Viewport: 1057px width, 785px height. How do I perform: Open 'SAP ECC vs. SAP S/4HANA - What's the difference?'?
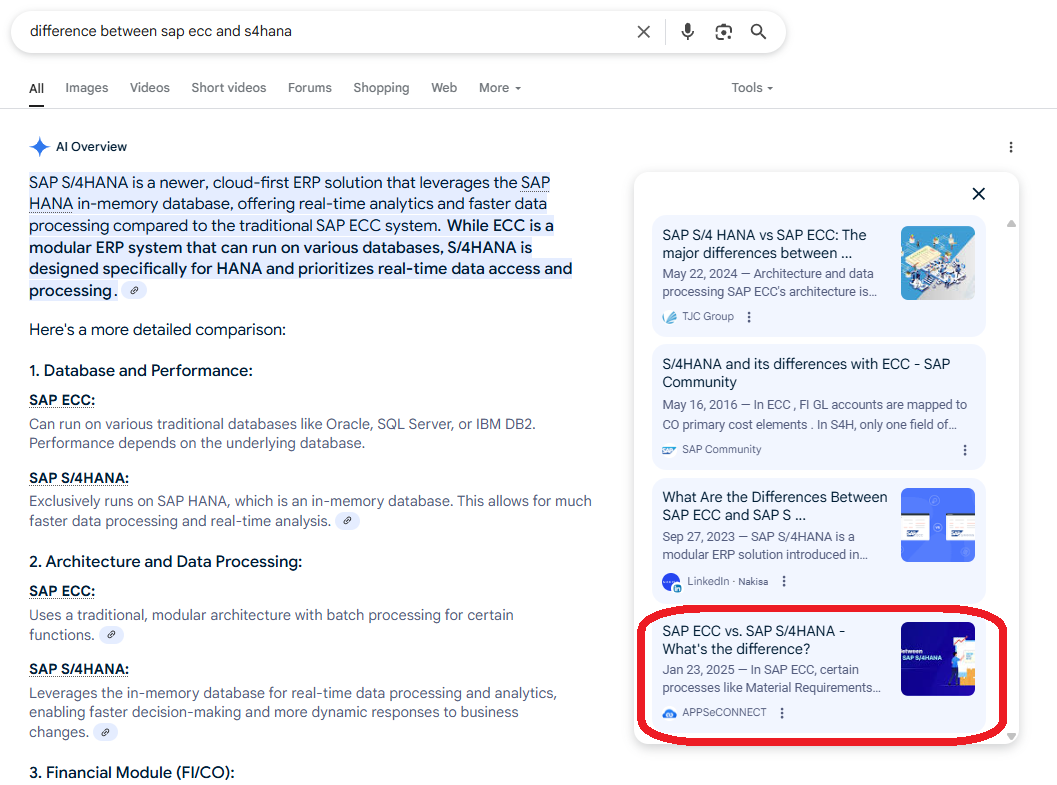[753, 640]
